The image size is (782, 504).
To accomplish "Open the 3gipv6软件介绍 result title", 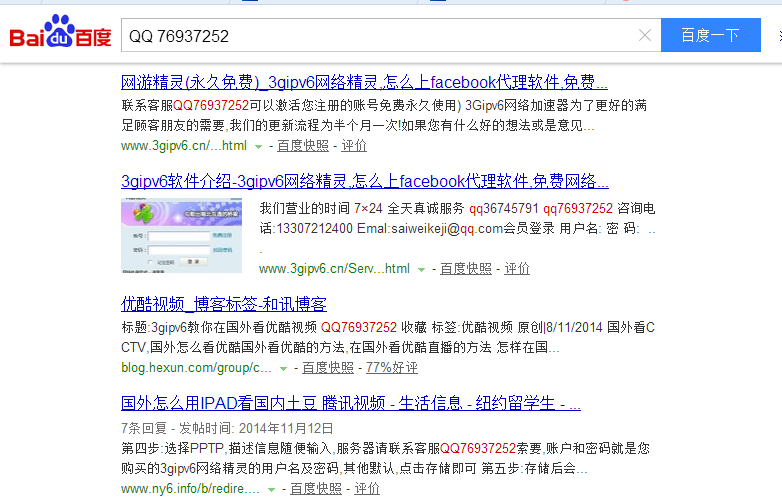I will pos(365,181).
